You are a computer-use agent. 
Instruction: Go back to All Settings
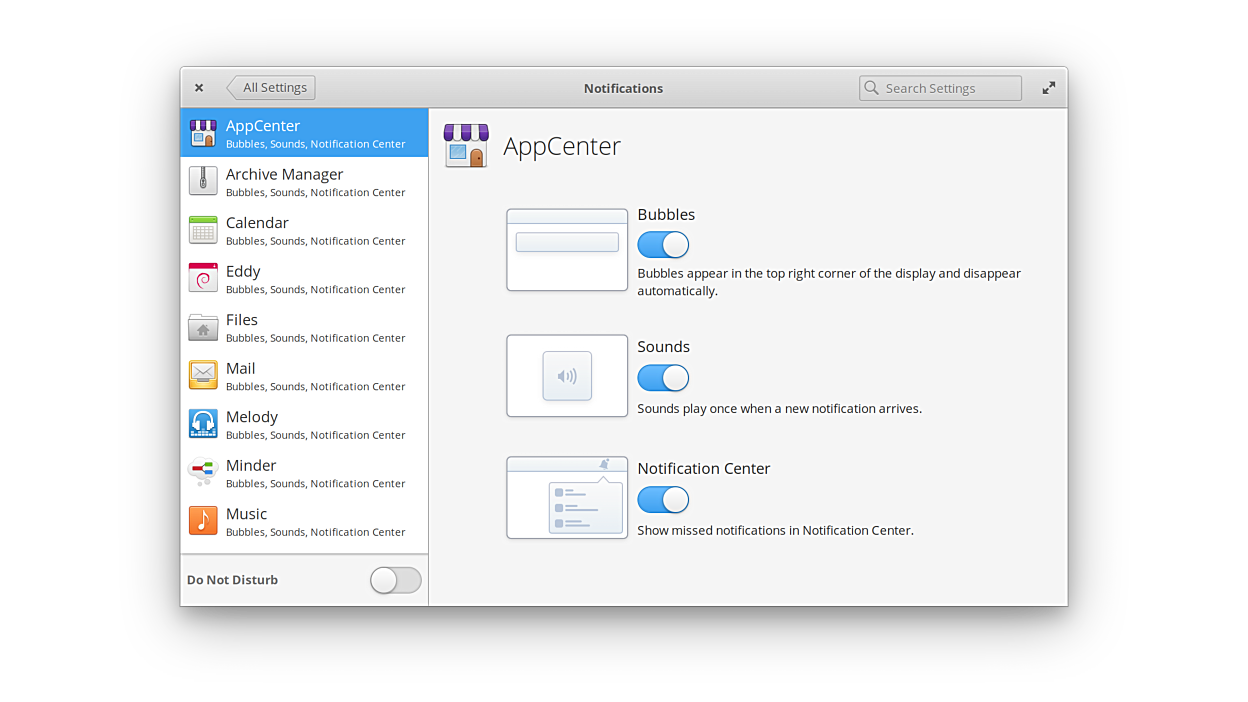coord(272,88)
